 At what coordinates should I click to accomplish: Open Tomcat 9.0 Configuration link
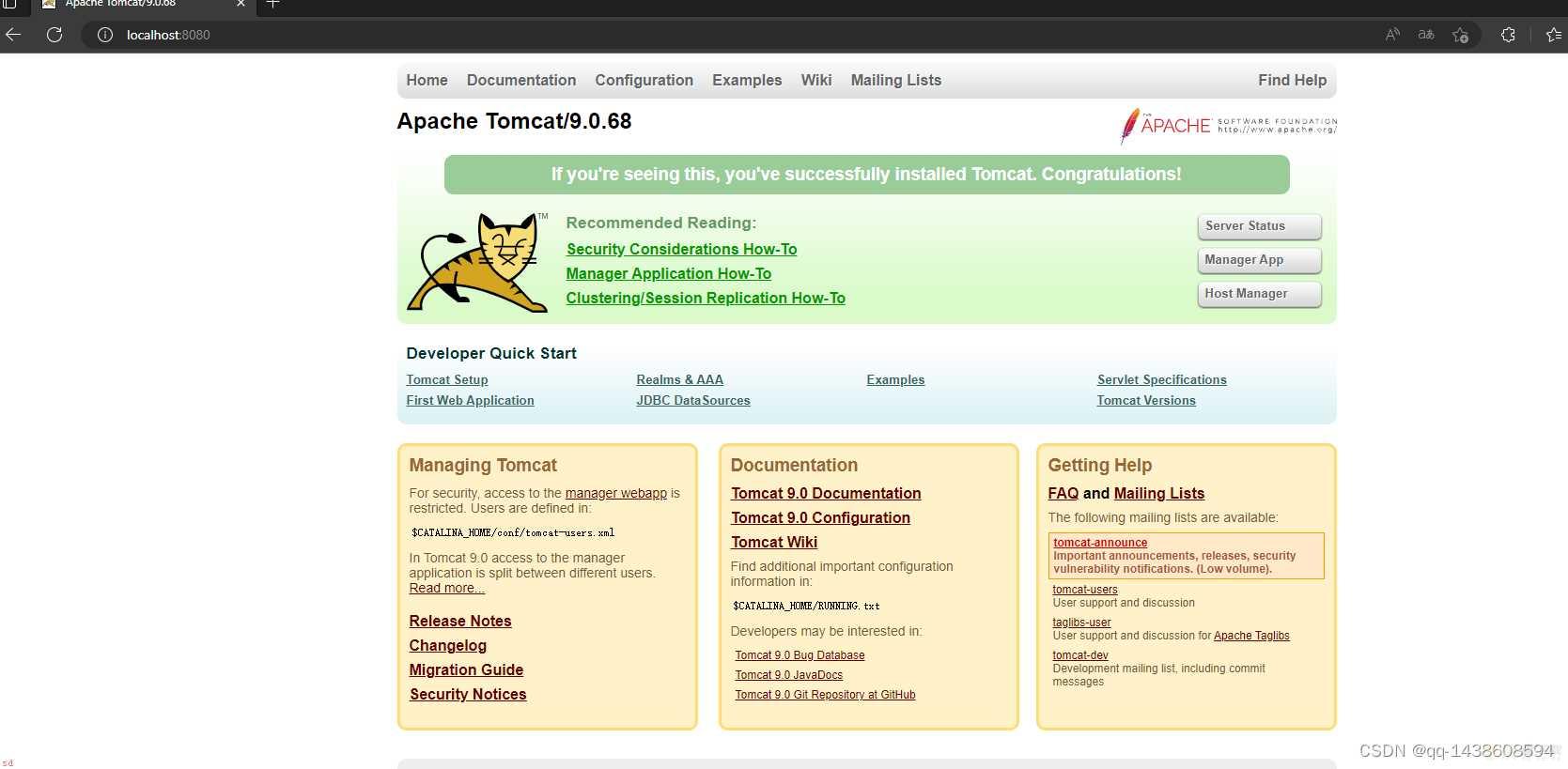tap(820, 517)
